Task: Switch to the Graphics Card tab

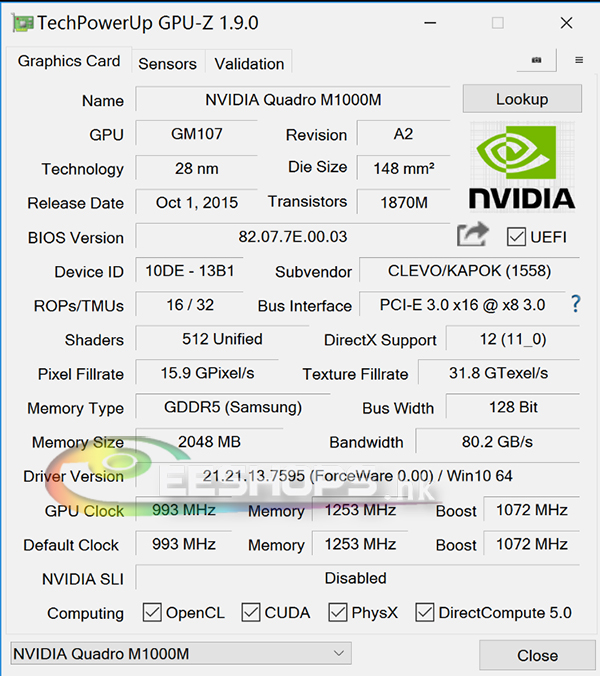Action: pyautogui.click(x=69, y=61)
